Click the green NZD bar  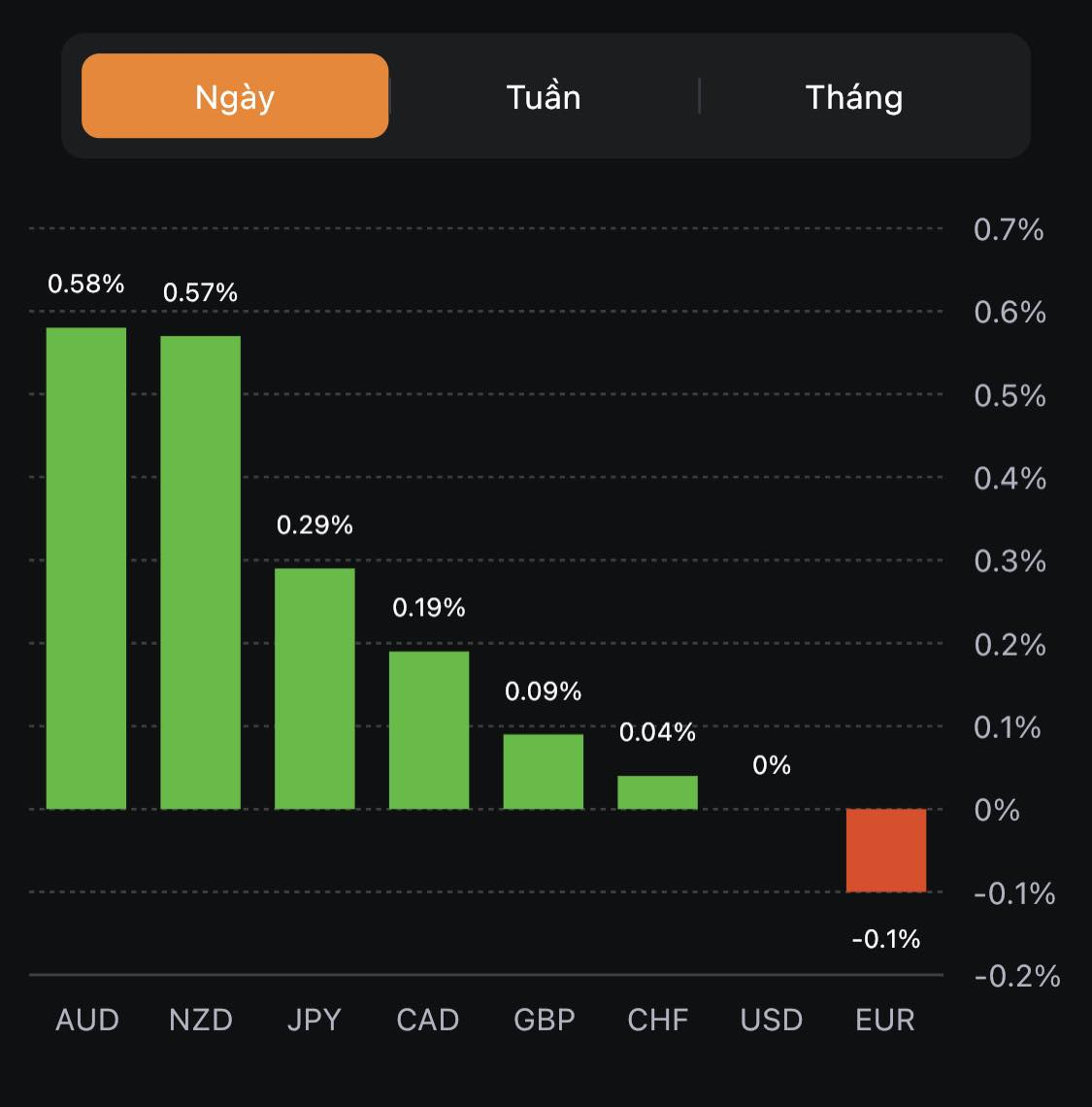(x=200, y=573)
